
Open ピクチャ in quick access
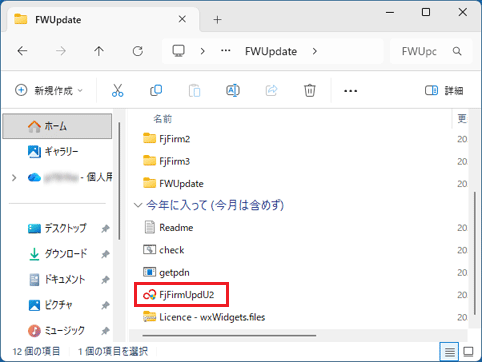coord(50,305)
